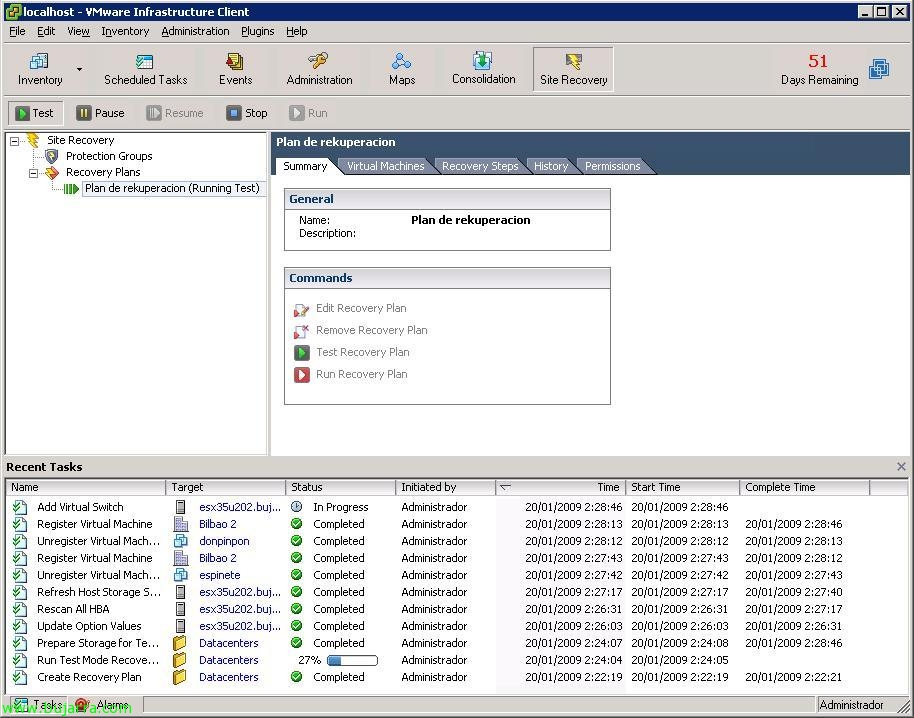Close the Recent Tasks panel
Viewport: 914px width, 718px height.
pyautogui.click(x=901, y=467)
